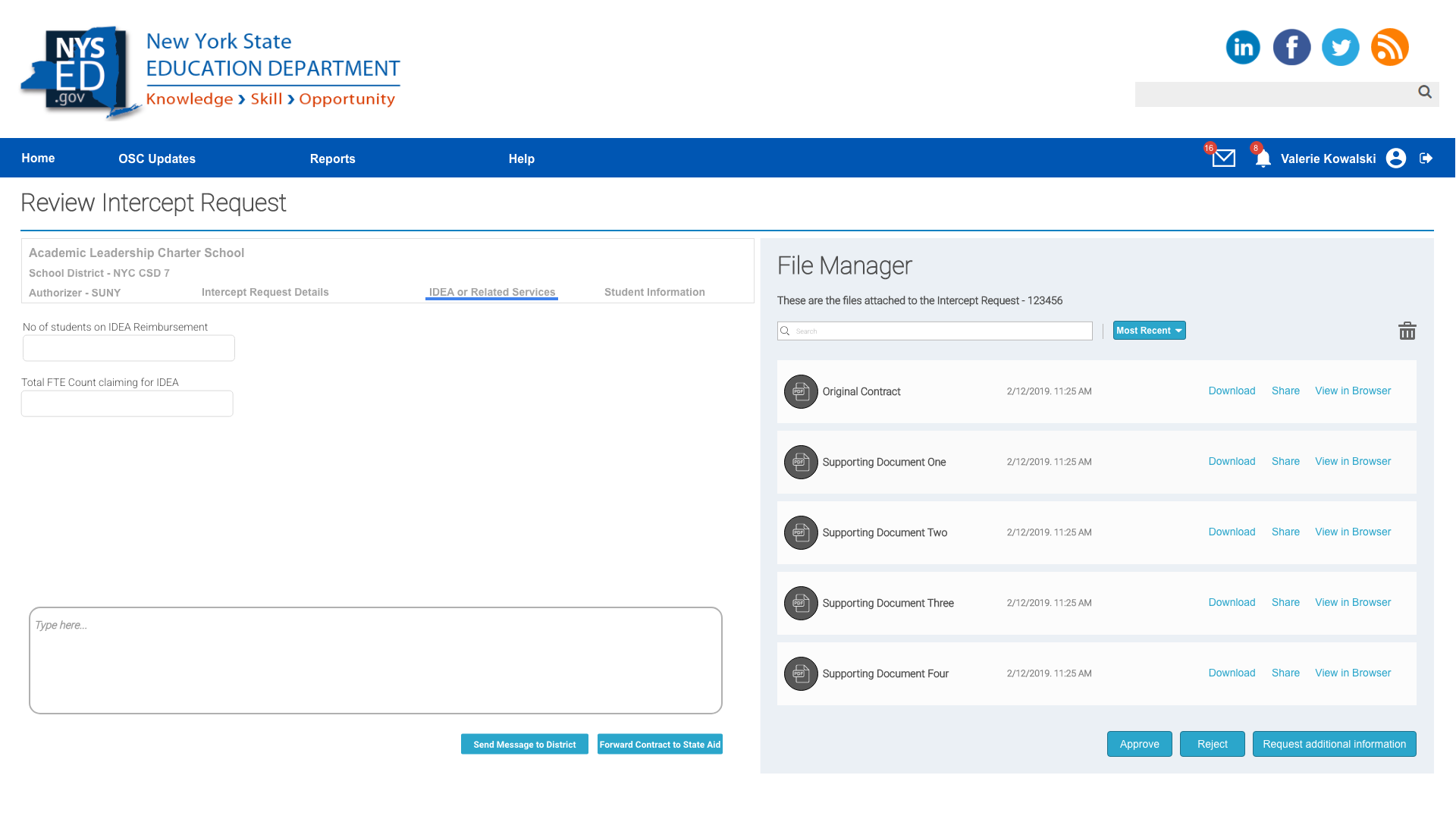Open the notifications bell icon
The image size is (1456, 819).
point(1263,159)
